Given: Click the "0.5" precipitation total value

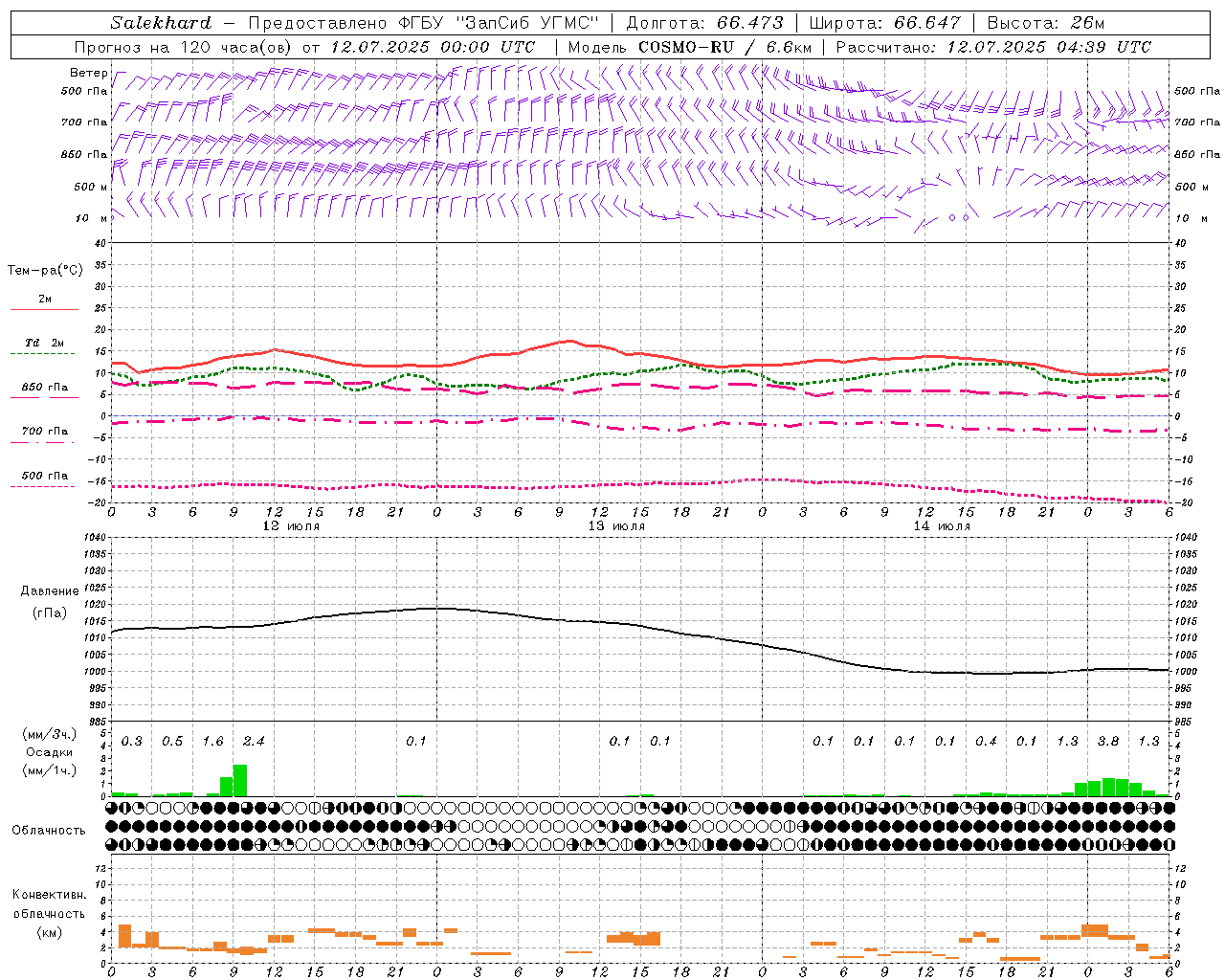Looking at the screenshot, I should pyautogui.click(x=172, y=742).
